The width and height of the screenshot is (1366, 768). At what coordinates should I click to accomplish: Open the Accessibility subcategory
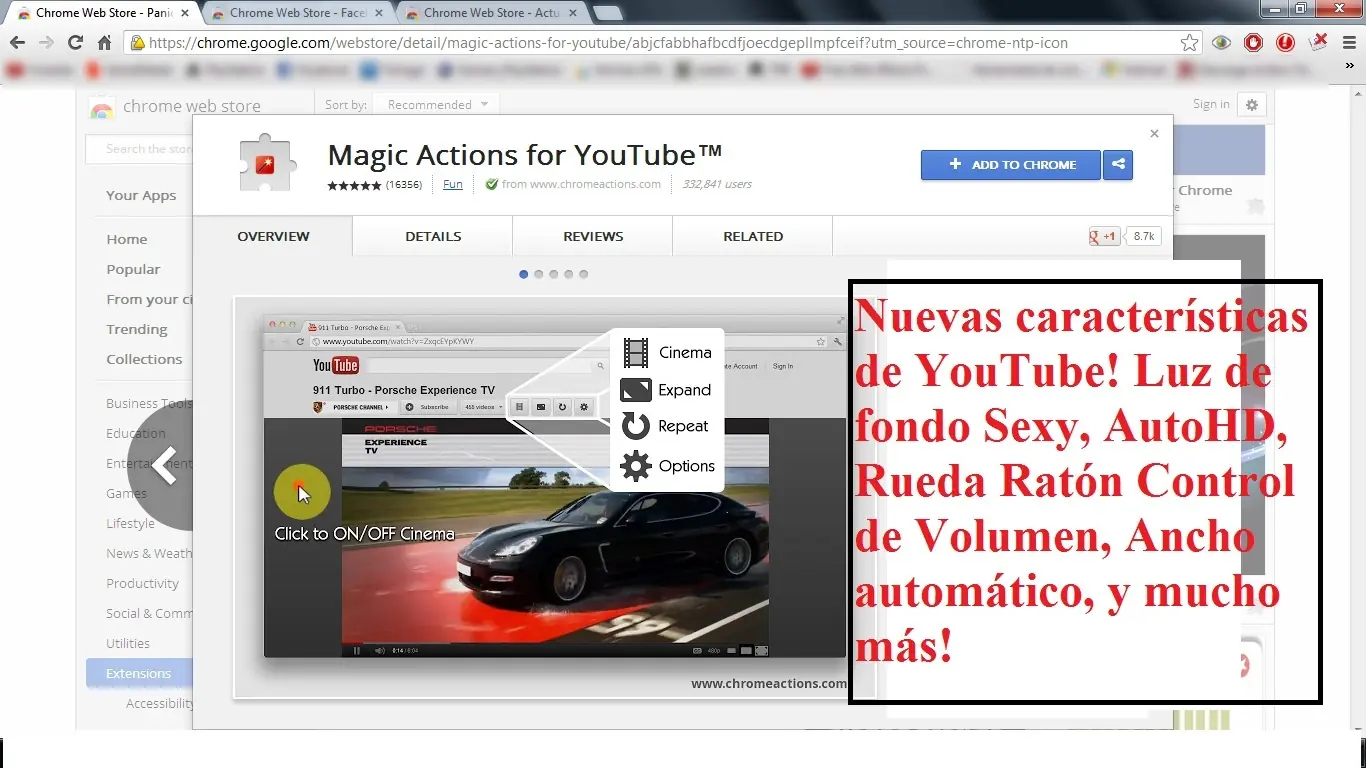pyautogui.click(x=159, y=703)
